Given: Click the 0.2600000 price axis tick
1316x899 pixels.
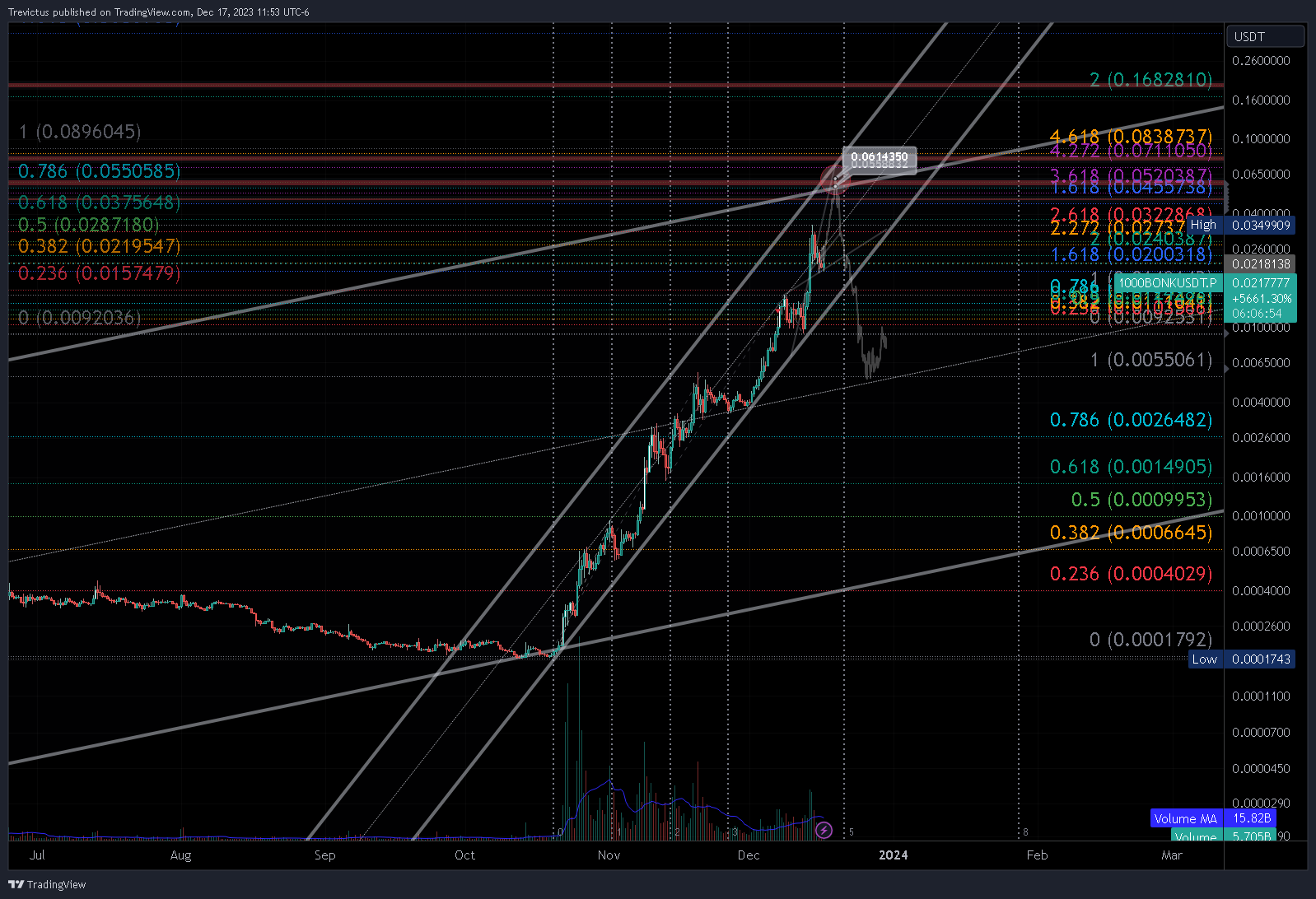Looking at the screenshot, I should coord(1261,61).
